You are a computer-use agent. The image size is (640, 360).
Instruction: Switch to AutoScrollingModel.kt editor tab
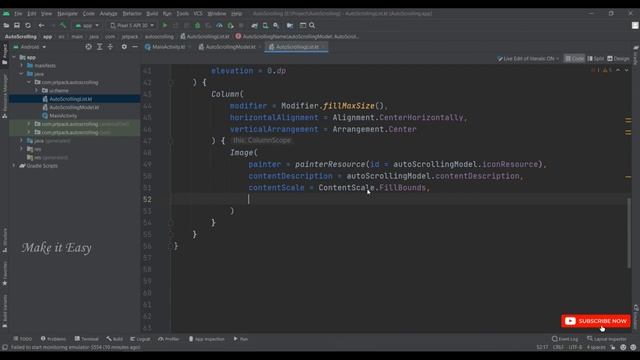[230, 47]
